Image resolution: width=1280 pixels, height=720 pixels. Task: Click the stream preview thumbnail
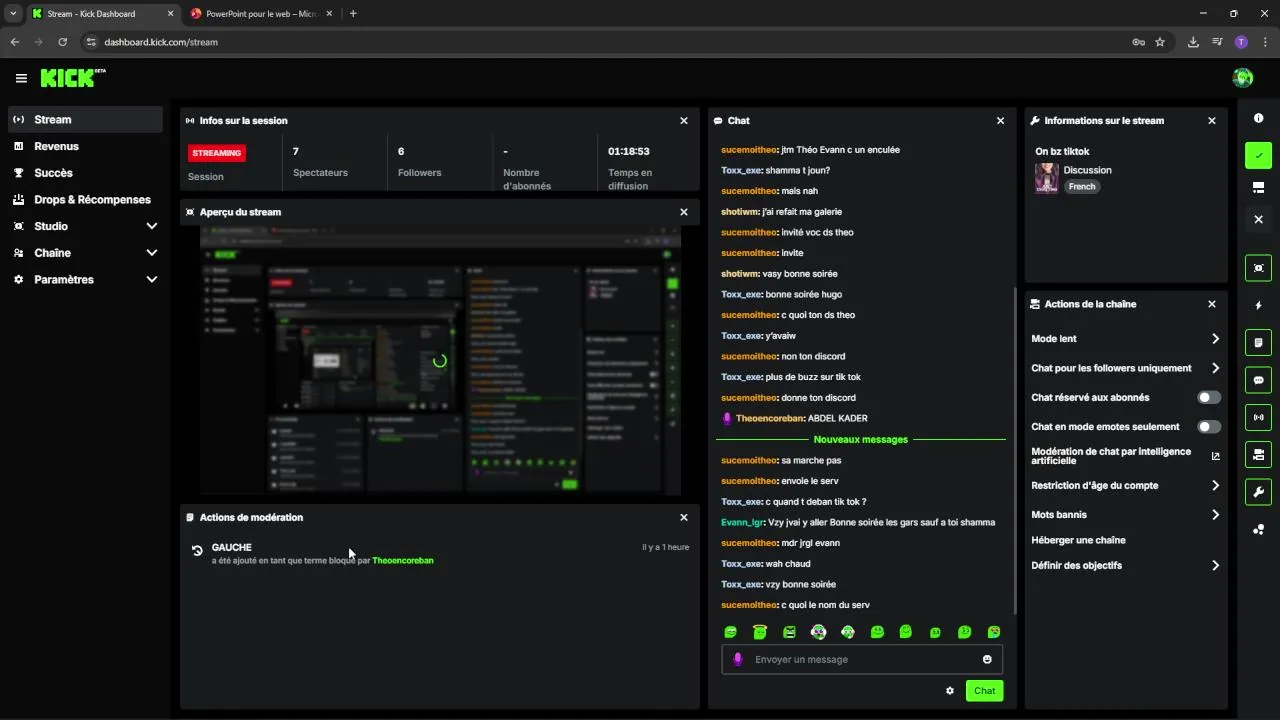click(x=440, y=361)
